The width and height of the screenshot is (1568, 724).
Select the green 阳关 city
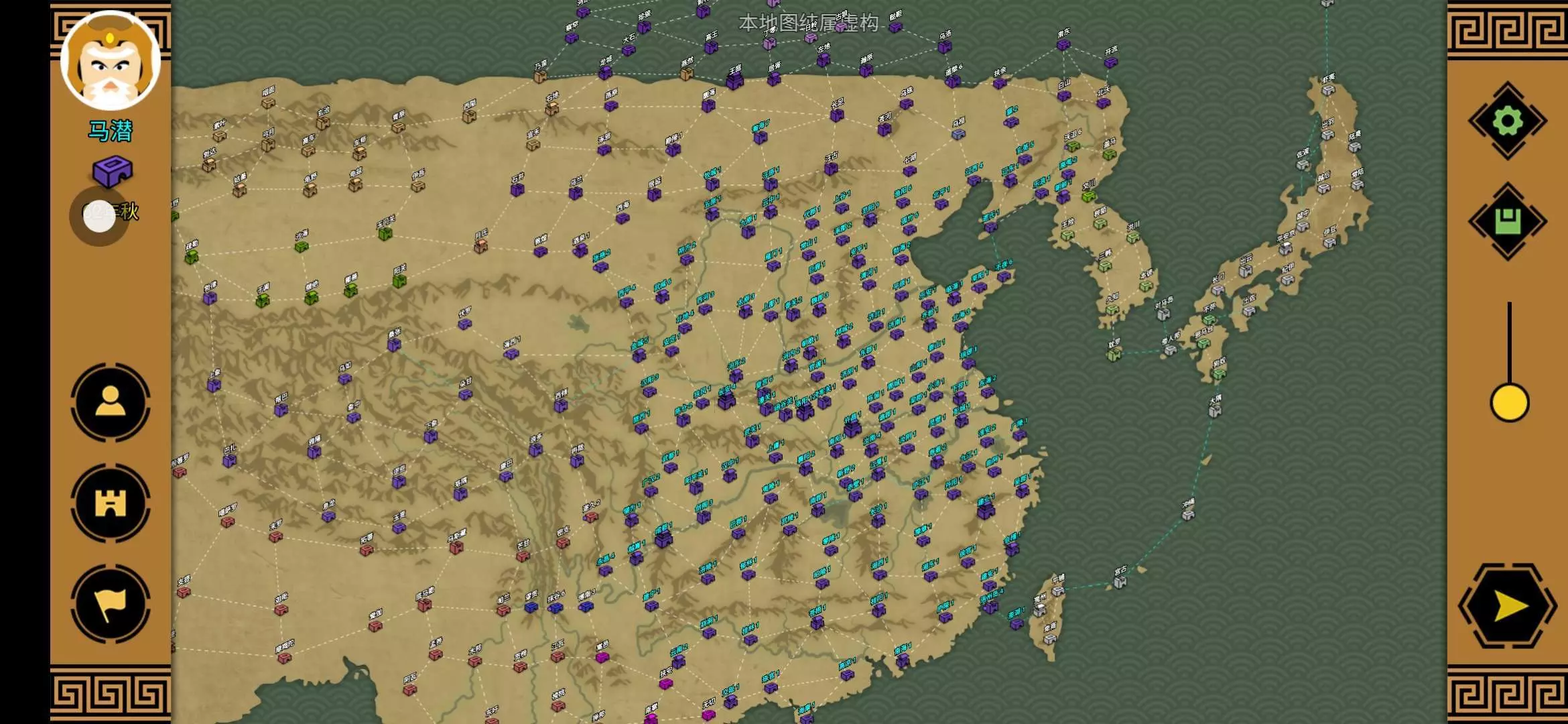pyautogui.click(x=399, y=281)
